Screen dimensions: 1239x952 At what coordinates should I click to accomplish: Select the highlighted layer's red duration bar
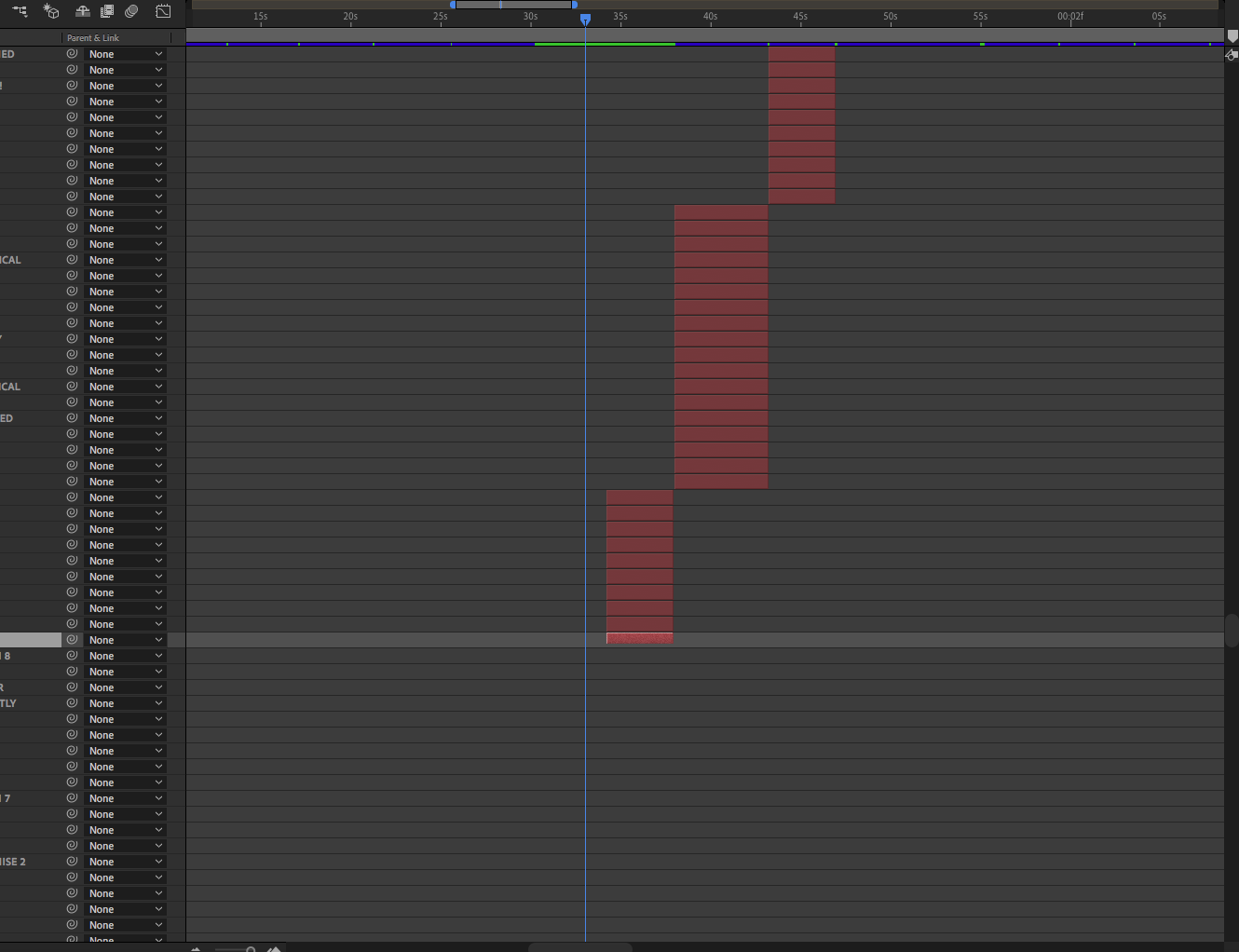639,639
